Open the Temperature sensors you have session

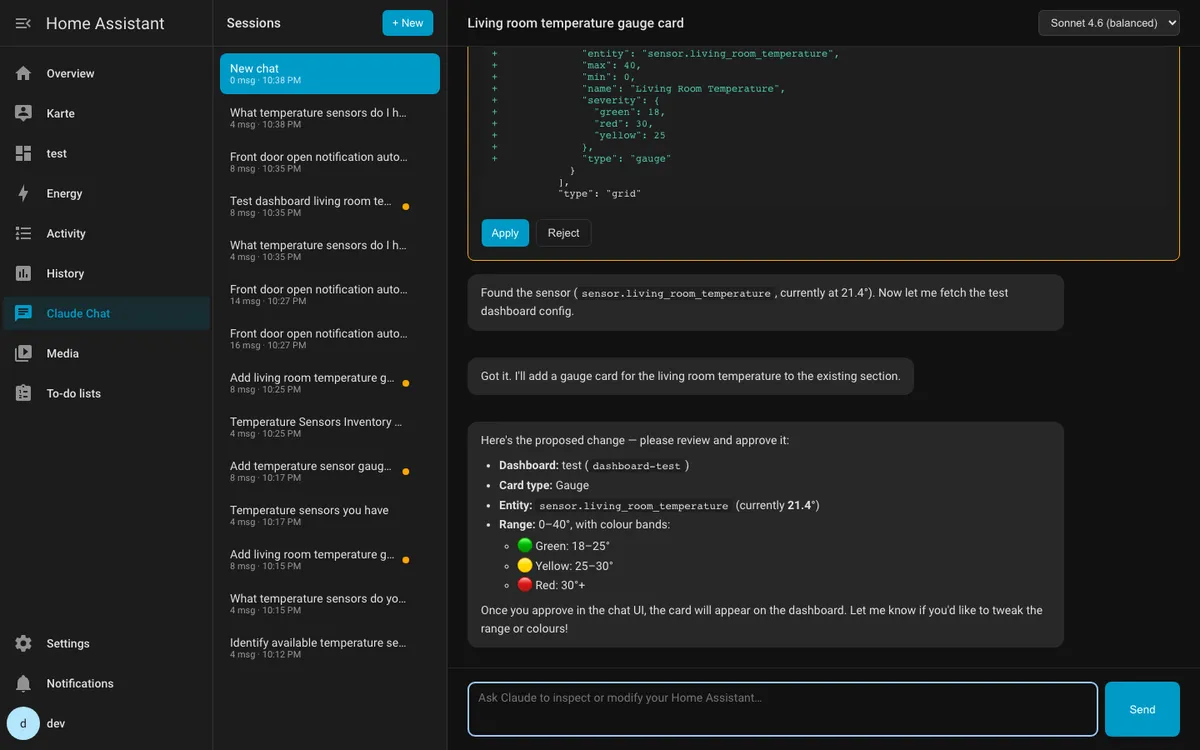[330, 515]
